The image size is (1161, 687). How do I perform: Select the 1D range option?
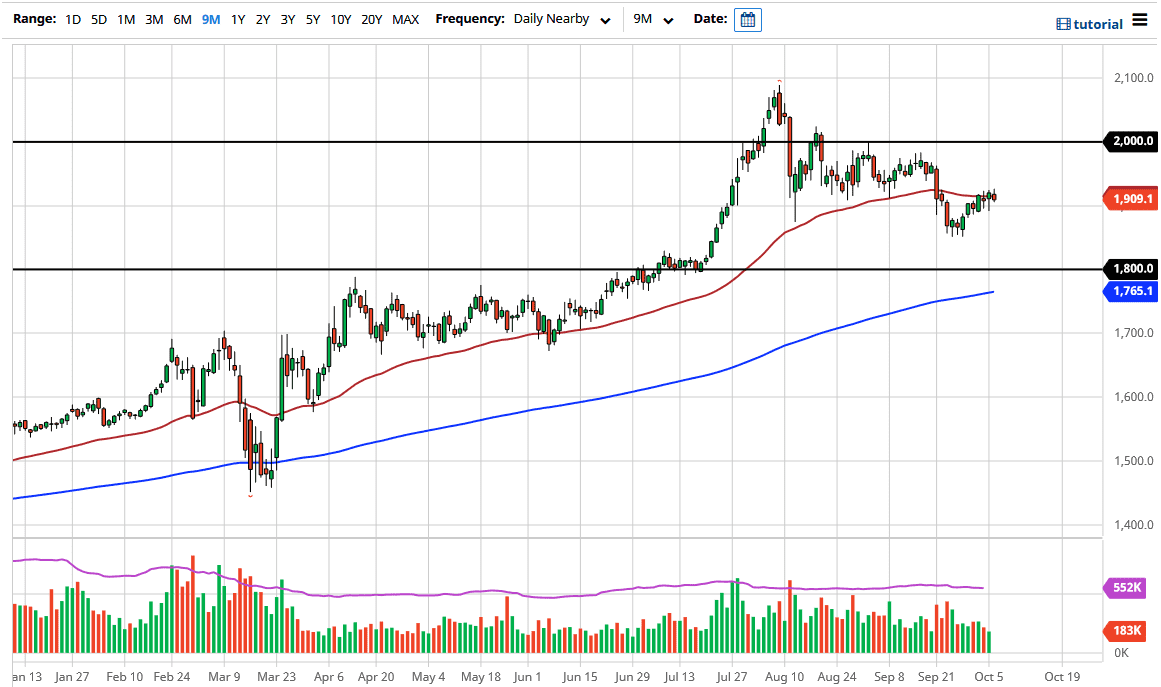coord(73,19)
